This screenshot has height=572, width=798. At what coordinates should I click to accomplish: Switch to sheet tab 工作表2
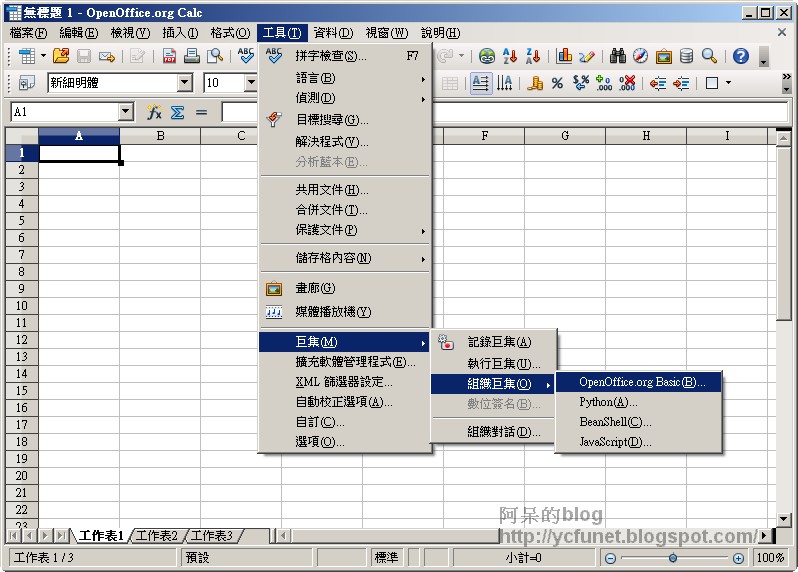click(x=156, y=536)
